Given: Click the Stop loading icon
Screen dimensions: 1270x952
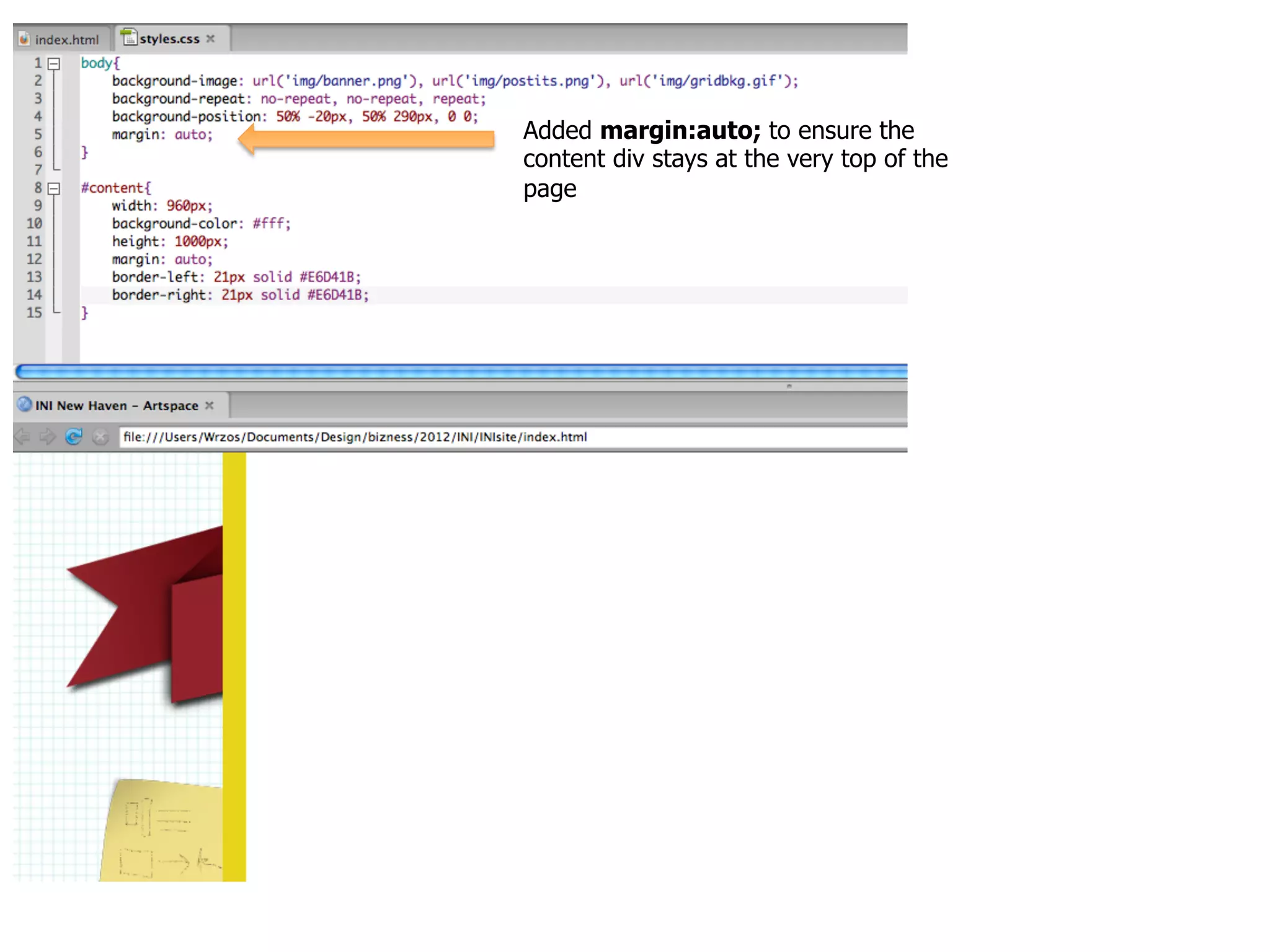Looking at the screenshot, I should coord(100,437).
